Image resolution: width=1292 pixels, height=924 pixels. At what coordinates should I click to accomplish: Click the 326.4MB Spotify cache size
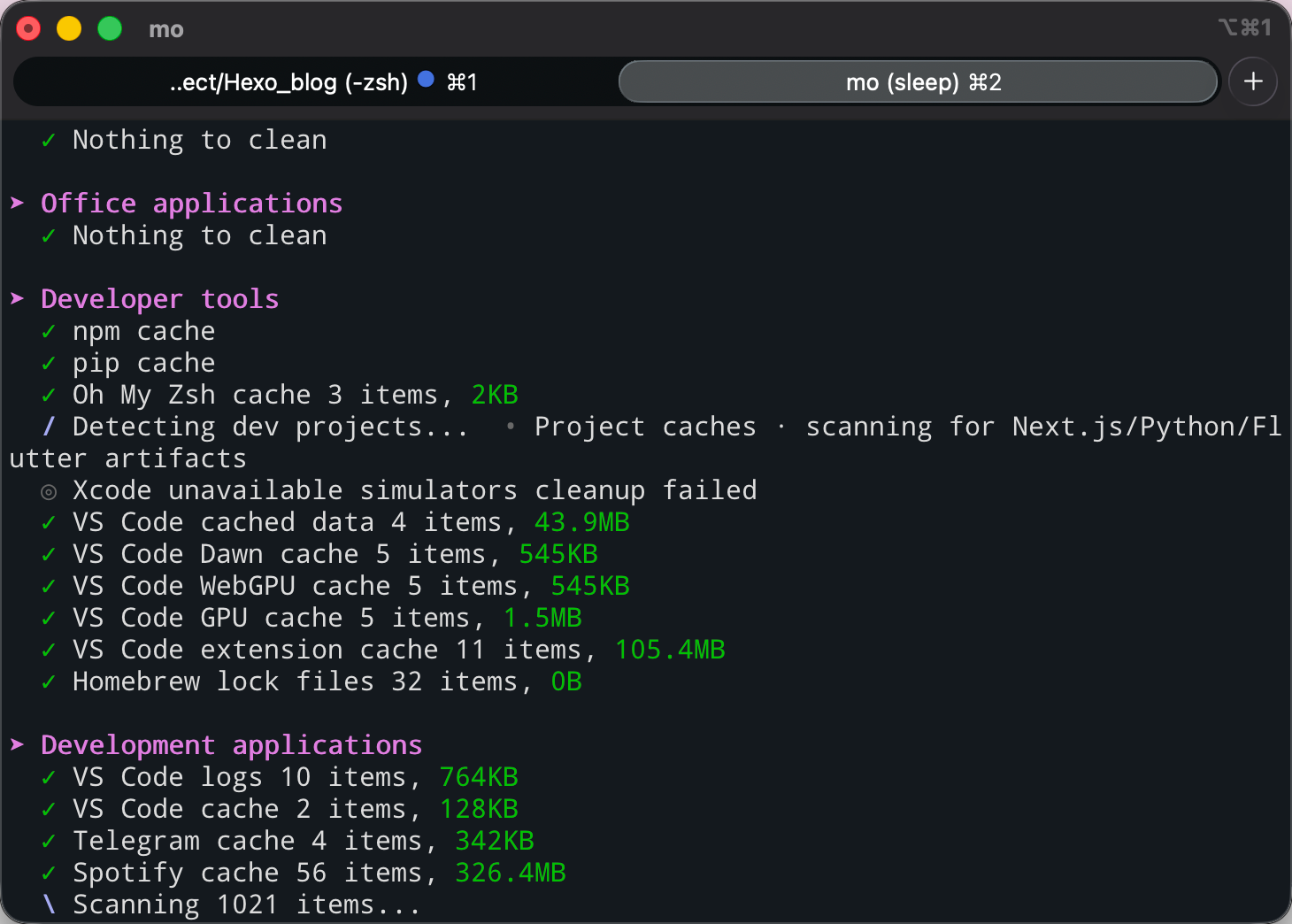coord(510,873)
